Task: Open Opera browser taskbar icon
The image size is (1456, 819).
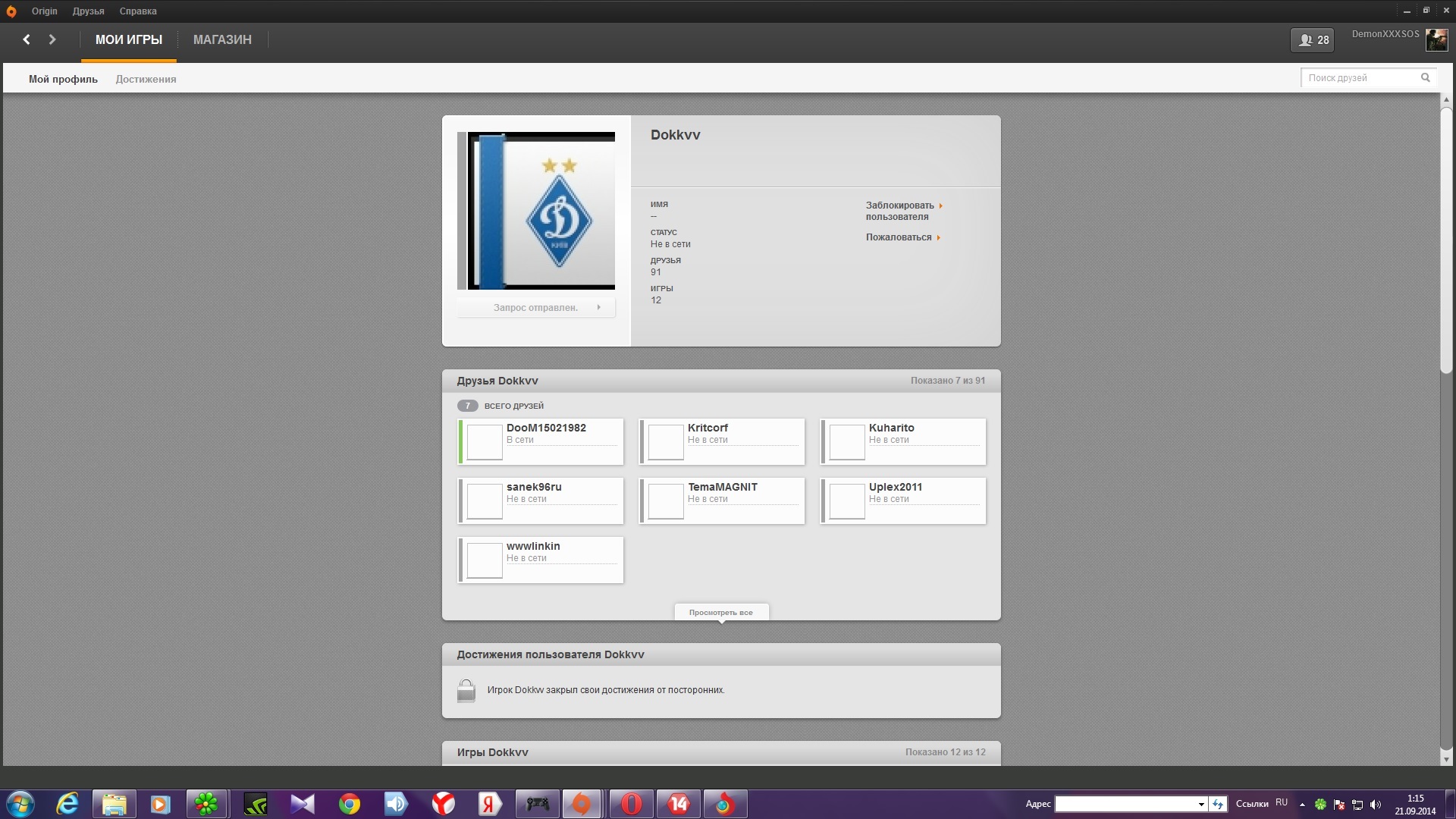Action: [631, 804]
